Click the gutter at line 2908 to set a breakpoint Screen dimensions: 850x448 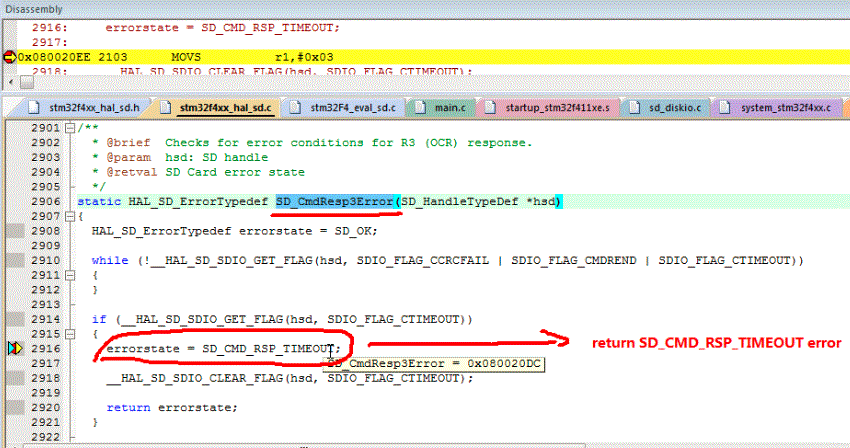point(15,231)
